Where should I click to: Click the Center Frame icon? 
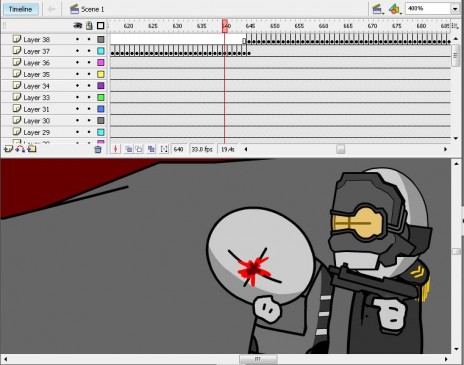click(116, 149)
